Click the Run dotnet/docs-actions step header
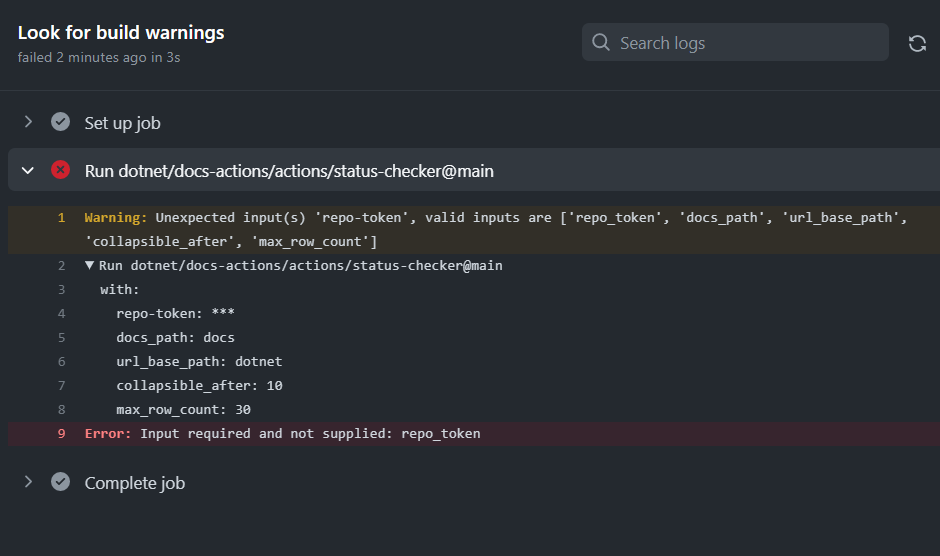 click(x=474, y=170)
